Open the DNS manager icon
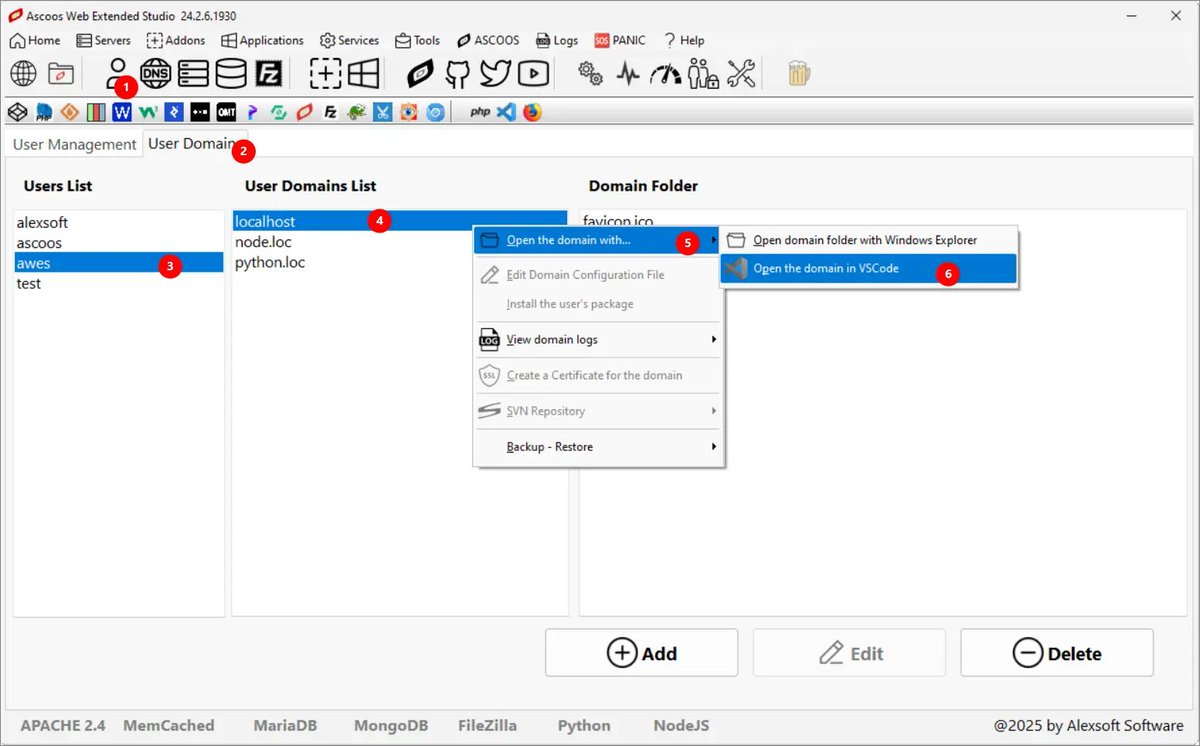Image resolution: width=1200 pixels, height=746 pixels. (156, 73)
